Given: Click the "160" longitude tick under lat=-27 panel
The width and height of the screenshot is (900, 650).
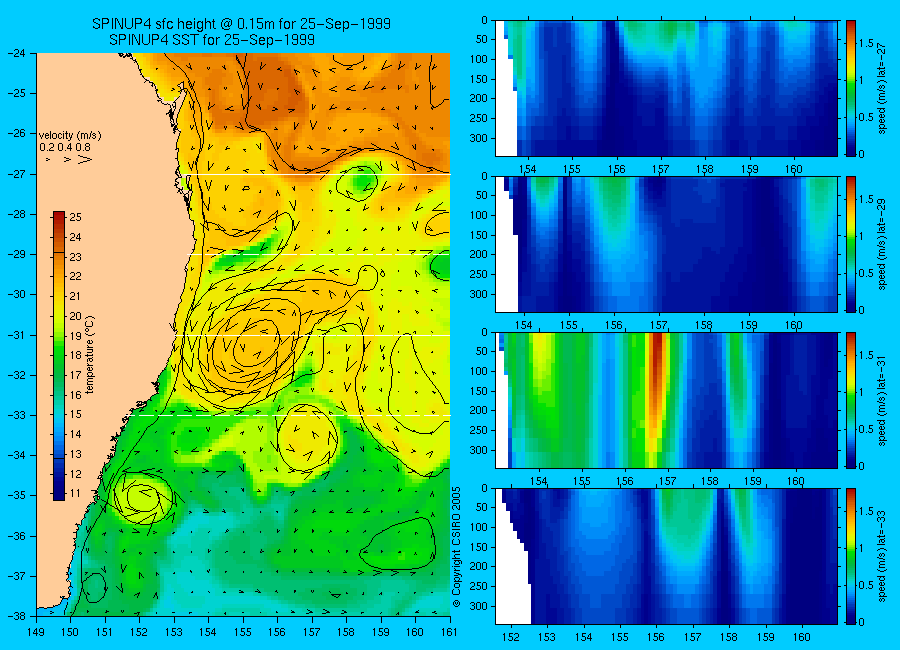Looking at the screenshot, I should pyautogui.click(x=794, y=169).
